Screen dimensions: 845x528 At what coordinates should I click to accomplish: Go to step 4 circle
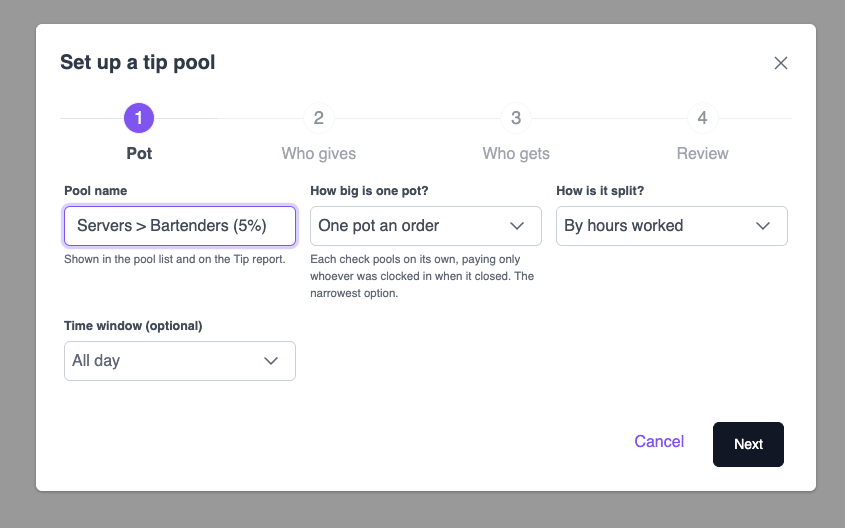[702, 118]
